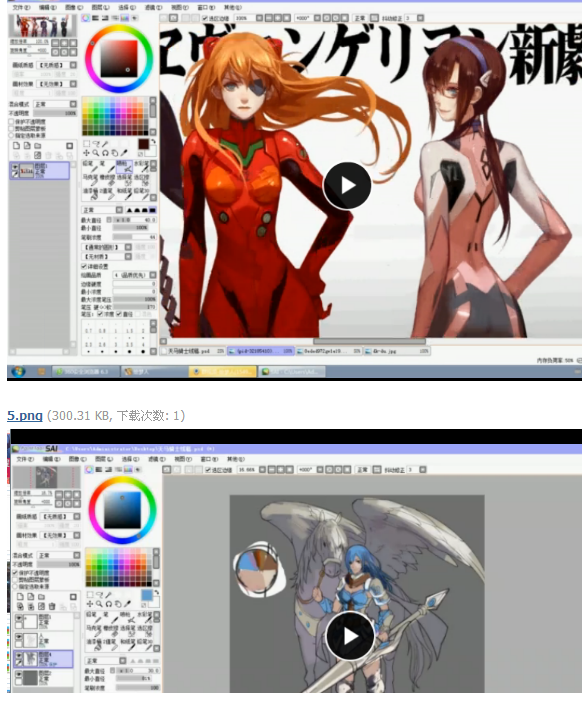This screenshot has width=582, height=716.
Task: Click the RGB slider panel icon in upper SAI
Action: (95, 18)
